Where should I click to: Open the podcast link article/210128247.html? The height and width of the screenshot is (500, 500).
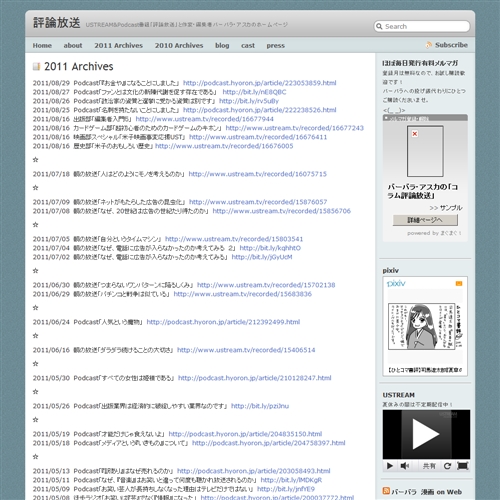255,378
